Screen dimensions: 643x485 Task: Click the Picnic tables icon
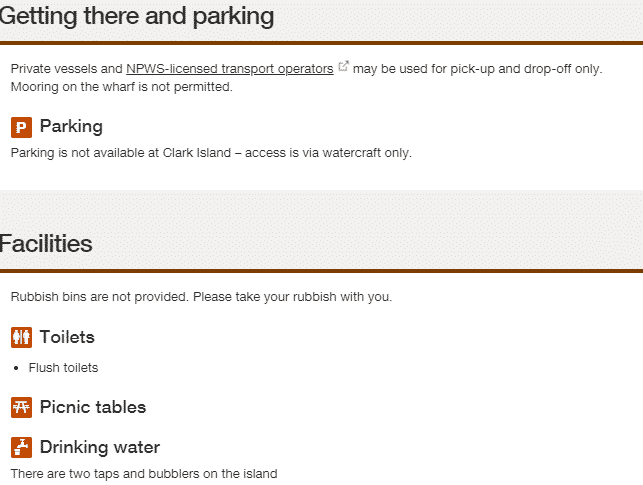coord(21,408)
